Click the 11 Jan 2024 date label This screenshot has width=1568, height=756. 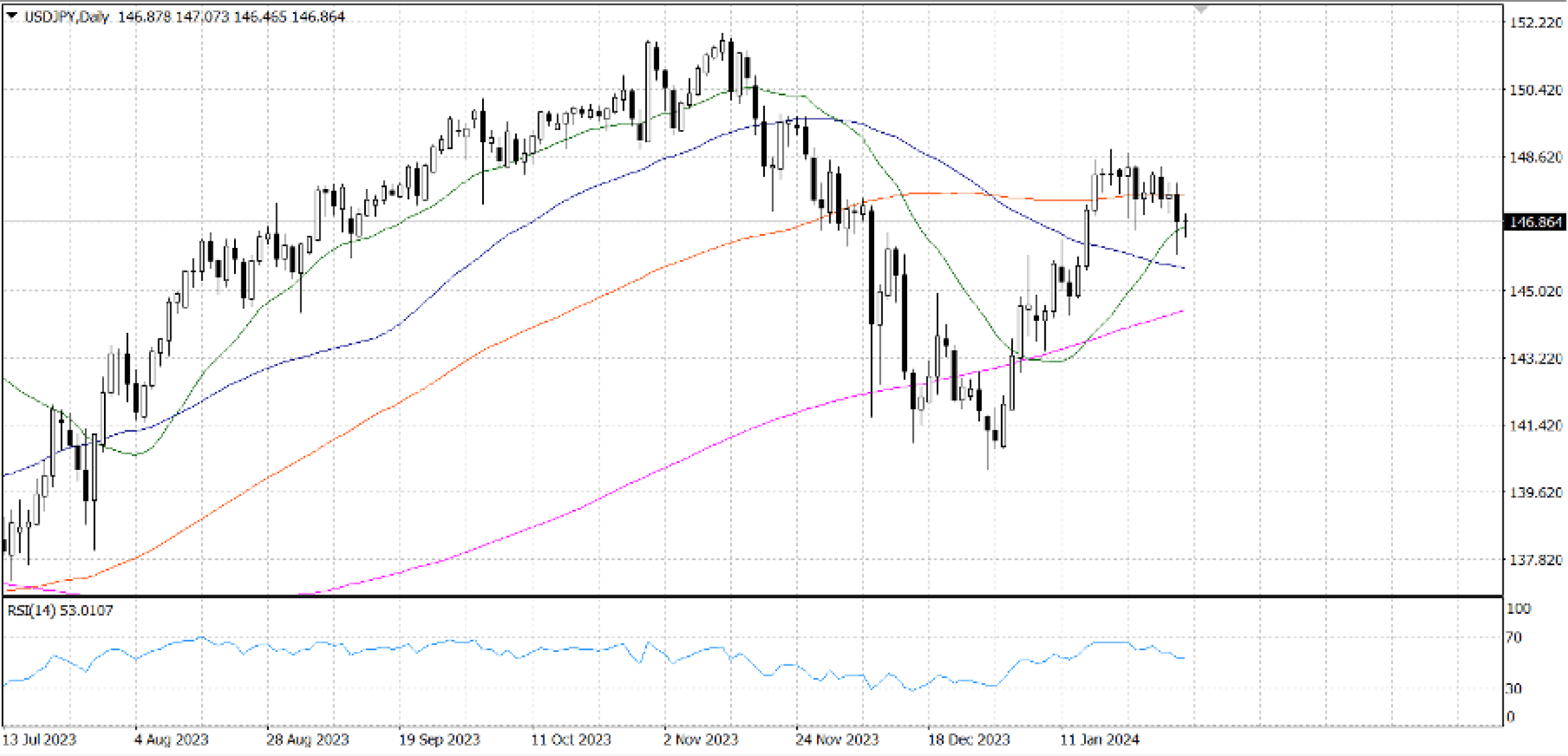pyautogui.click(x=1099, y=740)
